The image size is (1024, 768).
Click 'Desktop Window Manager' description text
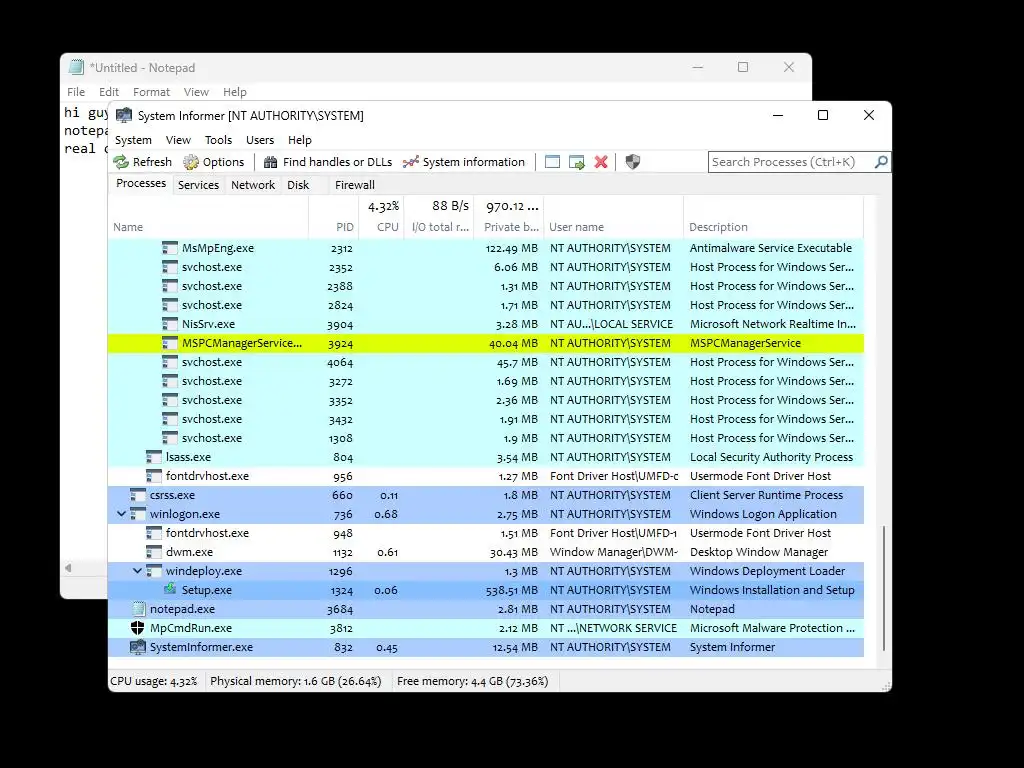click(x=759, y=552)
